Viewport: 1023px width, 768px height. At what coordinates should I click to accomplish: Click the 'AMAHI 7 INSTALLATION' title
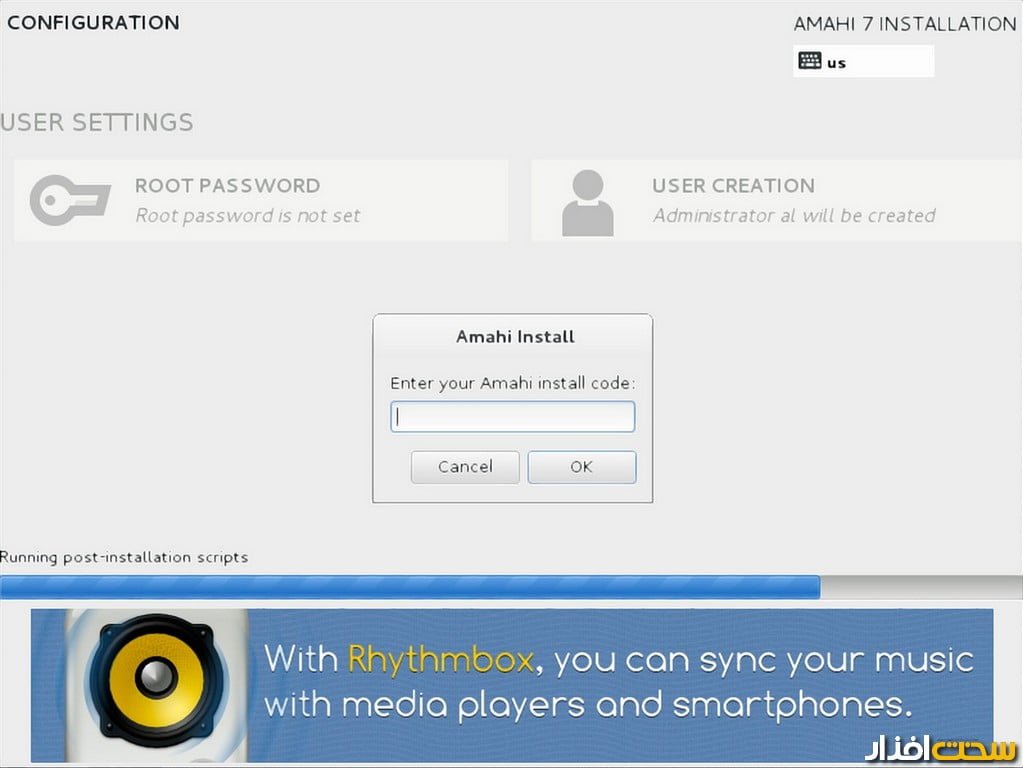coord(904,24)
